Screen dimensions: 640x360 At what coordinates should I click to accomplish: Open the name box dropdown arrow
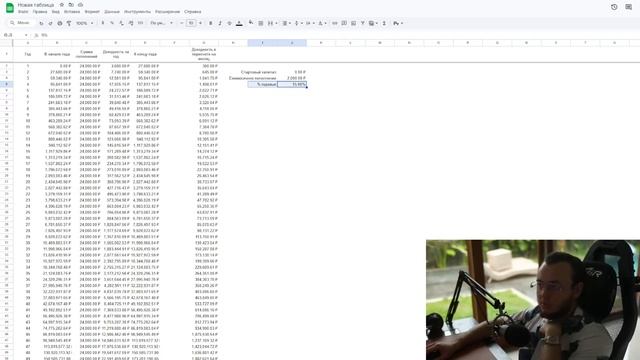click(x=26, y=35)
